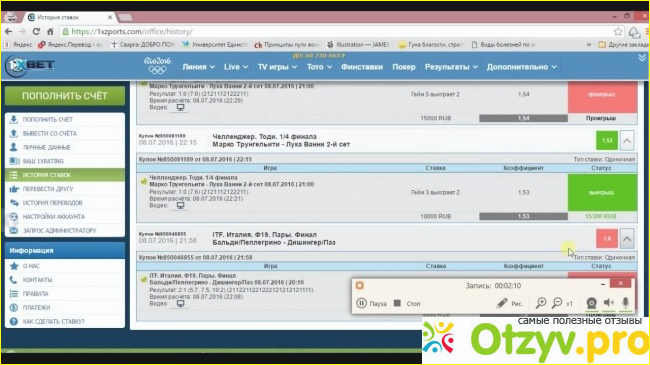This screenshot has height=365, width=650.
Task: Open the Покер menu item
Action: pyautogui.click(x=404, y=67)
